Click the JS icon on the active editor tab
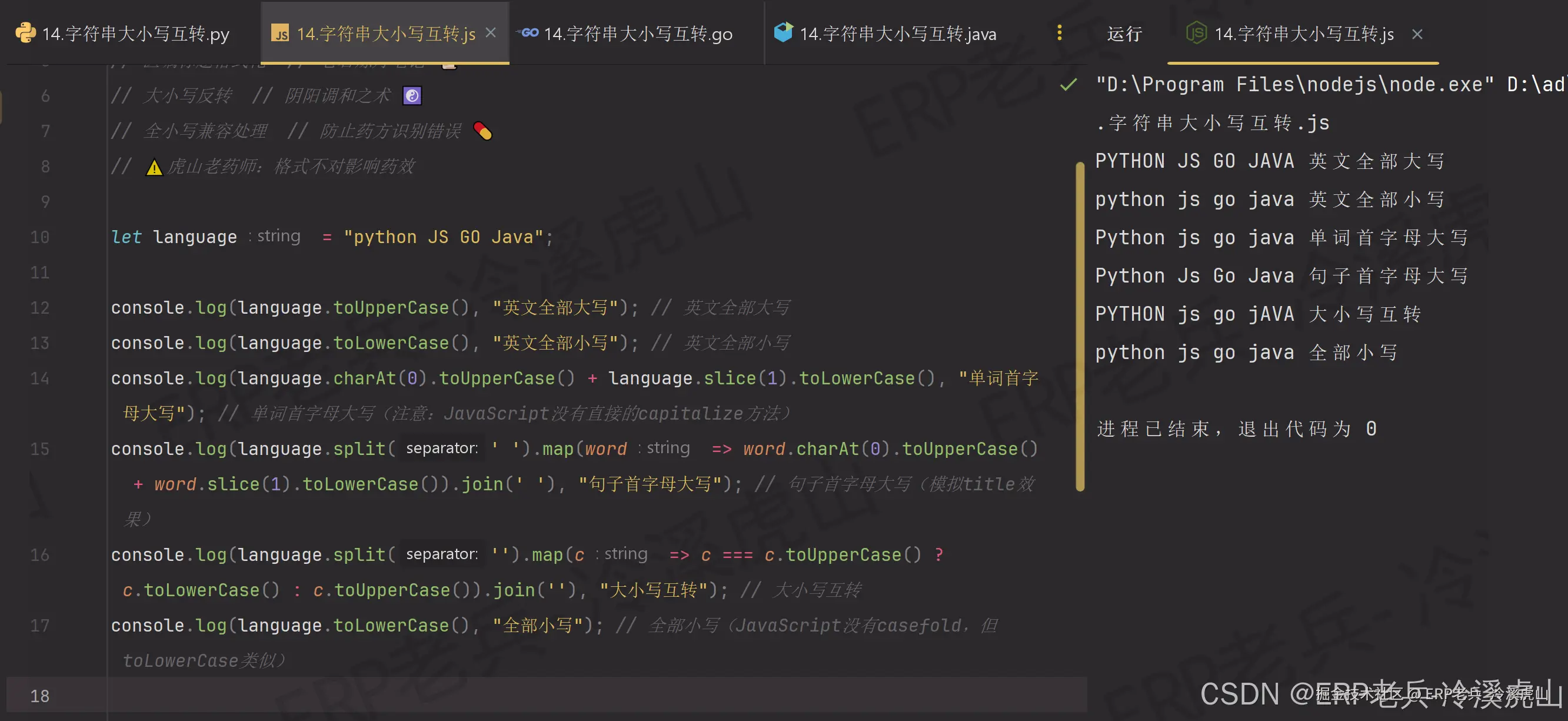The width and height of the screenshot is (1568, 721). pyautogui.click(x=282, y=33)
